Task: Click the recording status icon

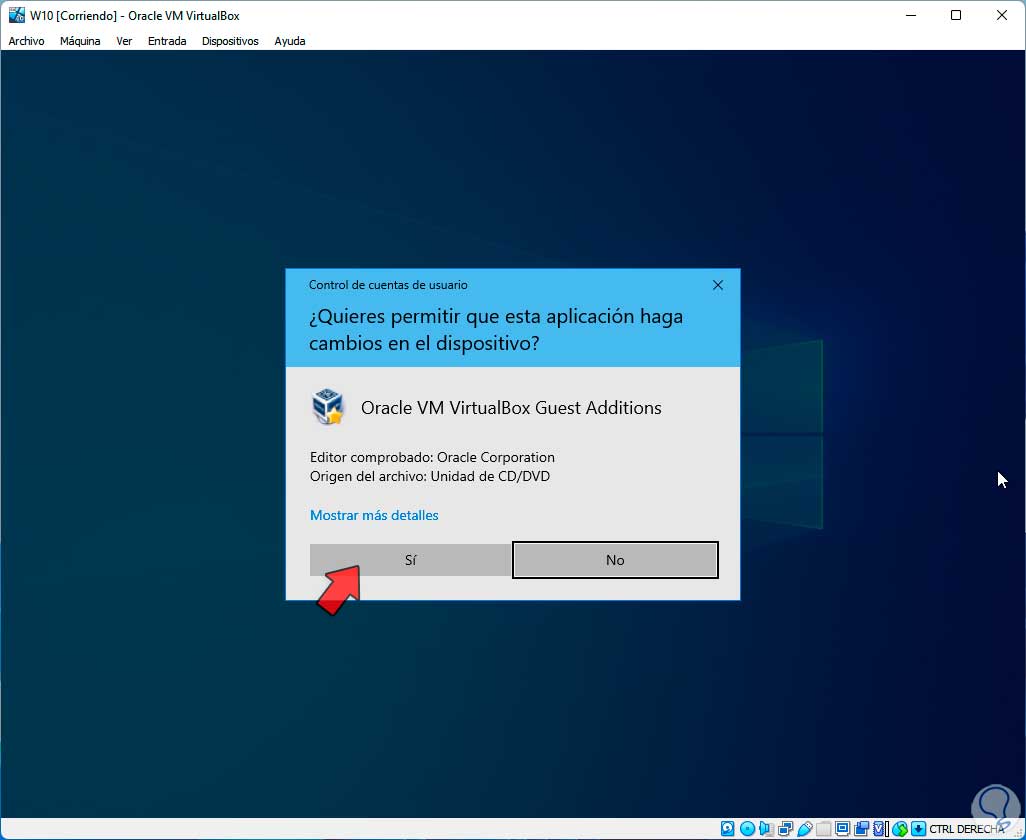Action: pos(862,829)
